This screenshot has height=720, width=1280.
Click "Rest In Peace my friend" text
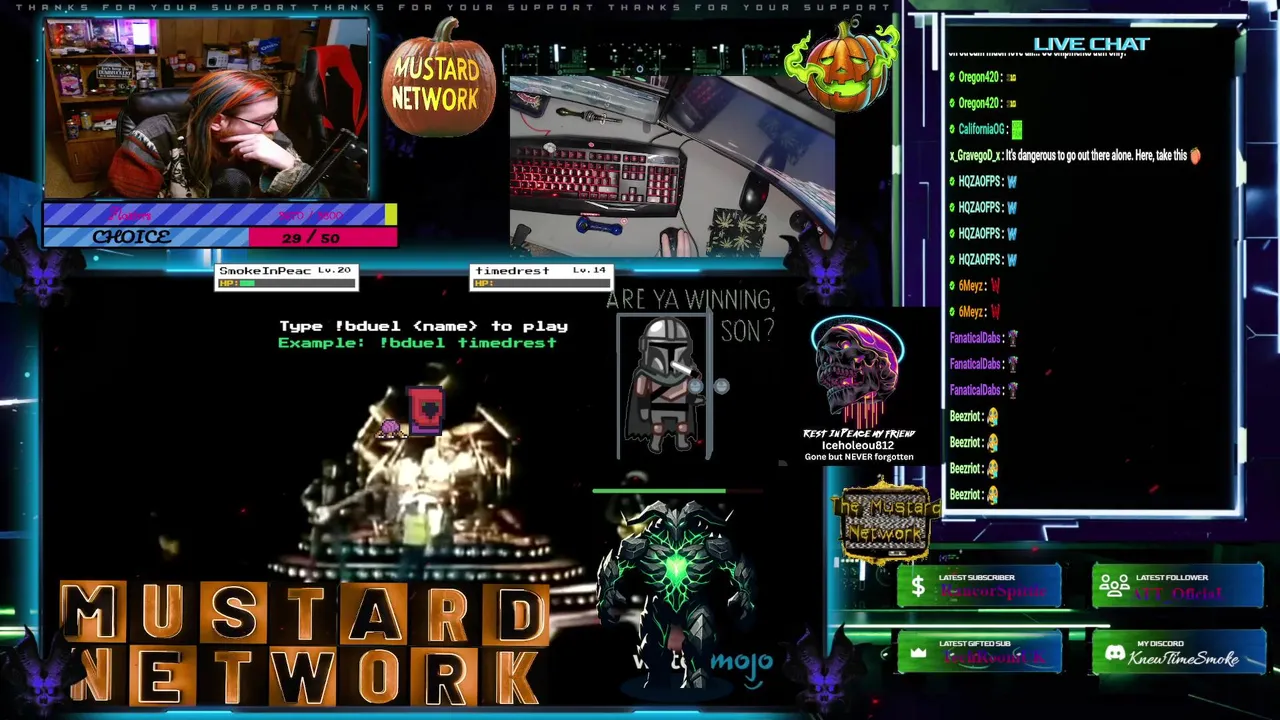[x=859, y=433]
